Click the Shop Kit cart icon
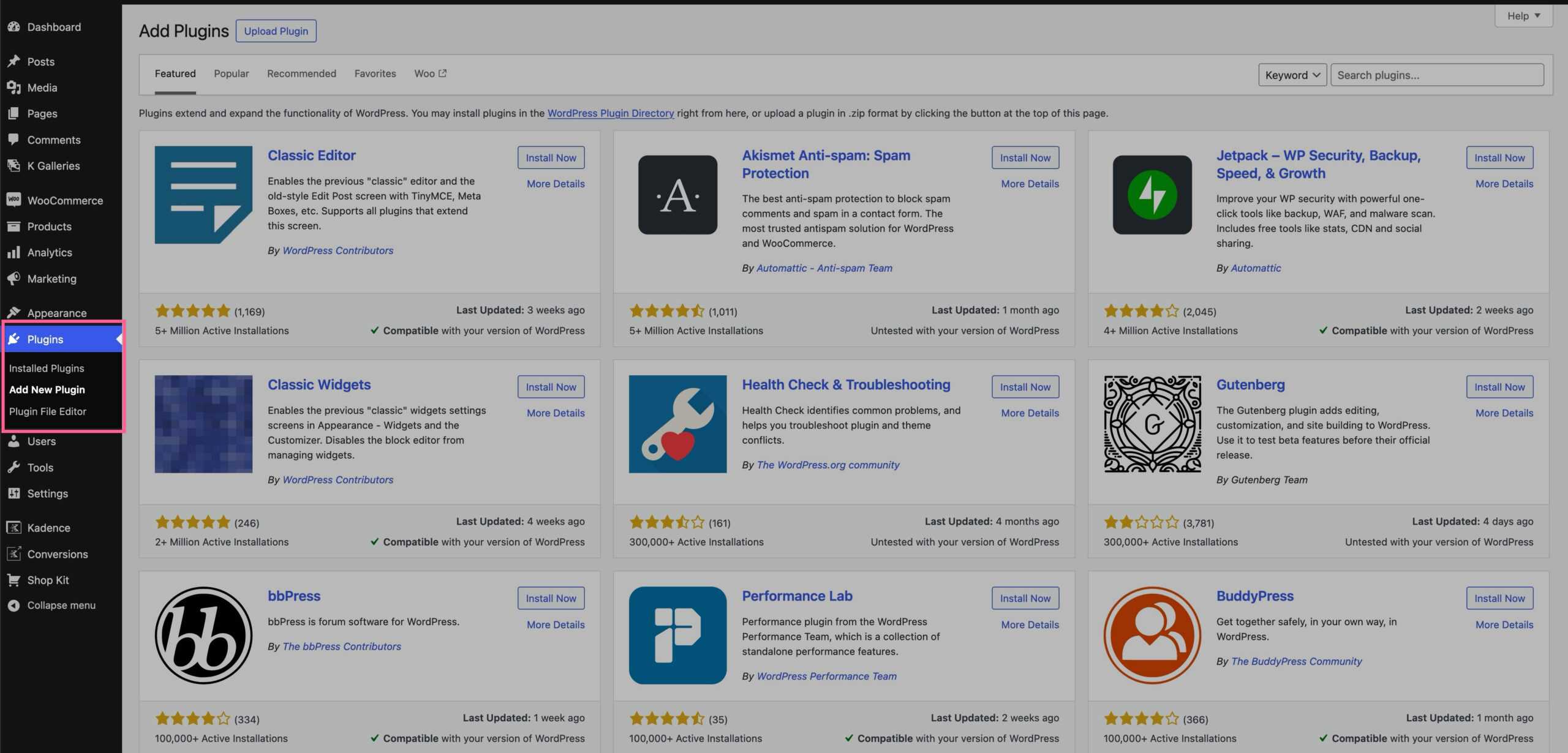Image resolution: width=1568 pixels, height=753 pixels. pyautogui.click(x=13, y=580)
